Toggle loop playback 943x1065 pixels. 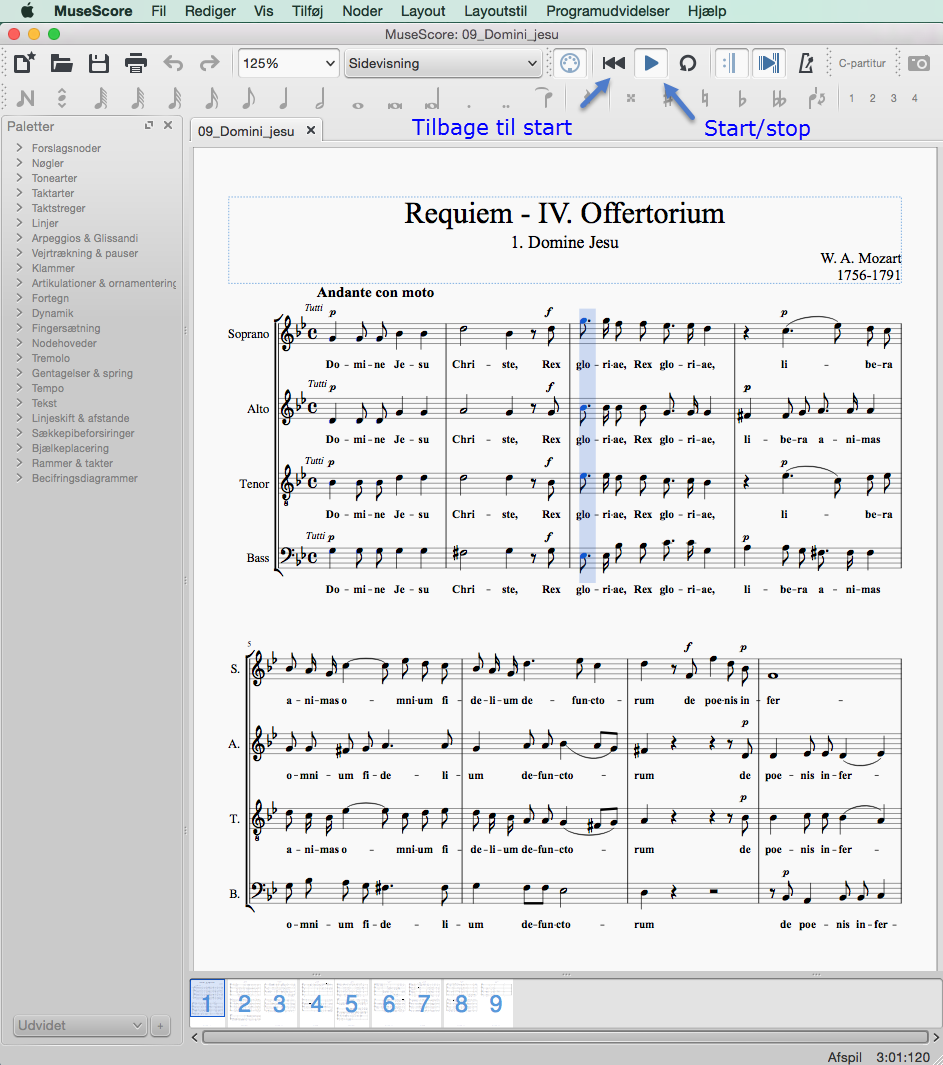tap(688, 63)
